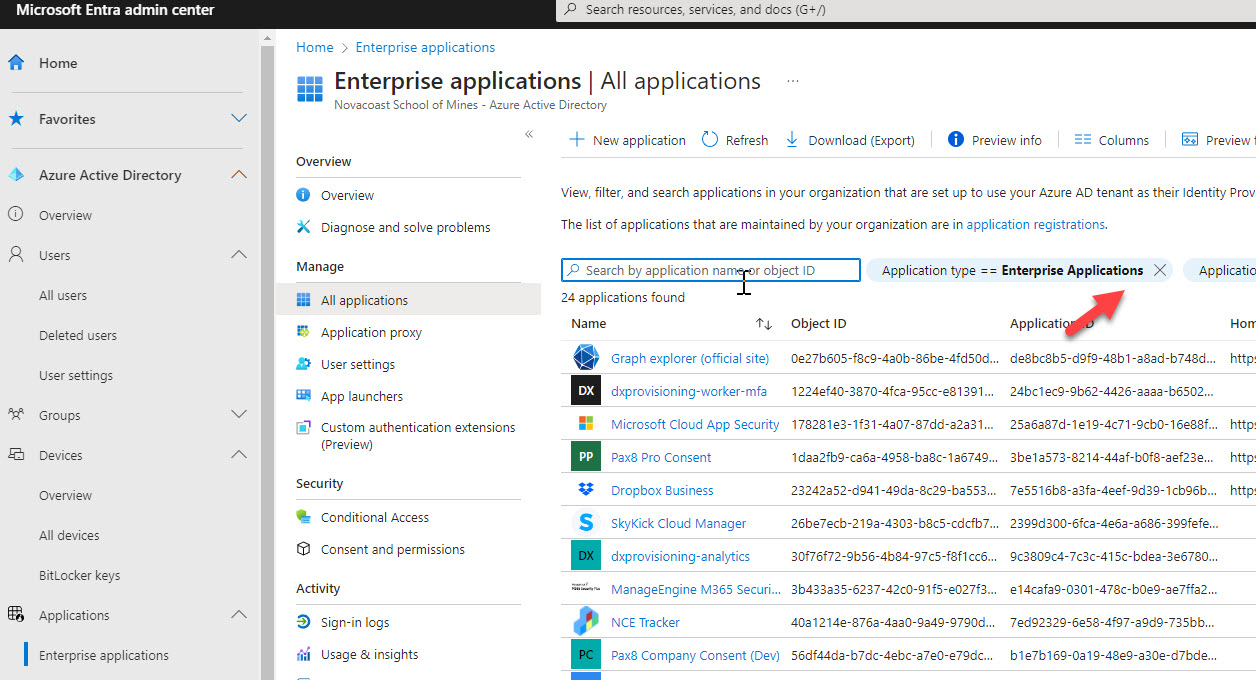The height and width of the screenshot is (680, 1256).
Task: Collapse the Azure Active Directory section
Action: coord(239,175)
